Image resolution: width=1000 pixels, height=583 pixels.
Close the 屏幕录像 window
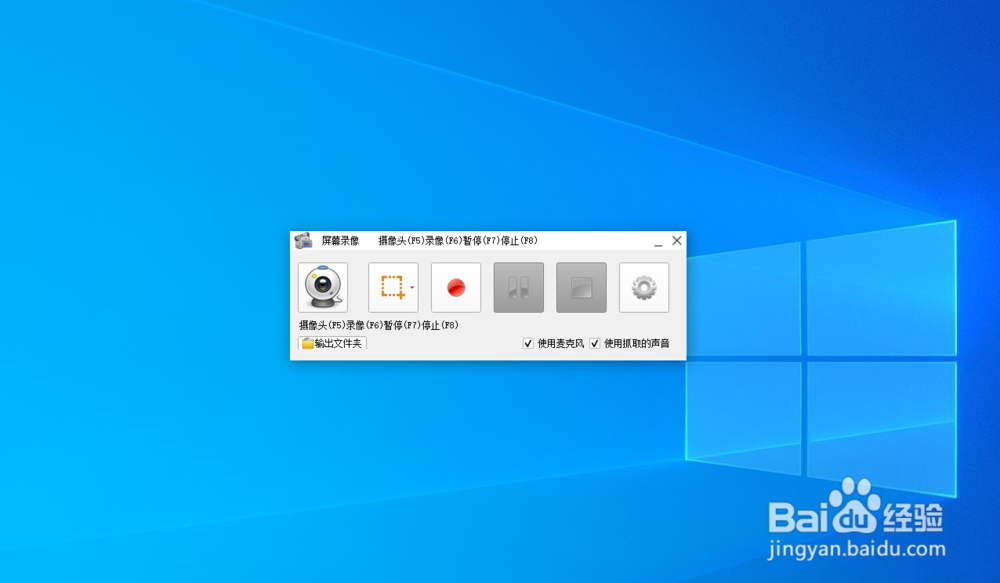click(677, 240)
